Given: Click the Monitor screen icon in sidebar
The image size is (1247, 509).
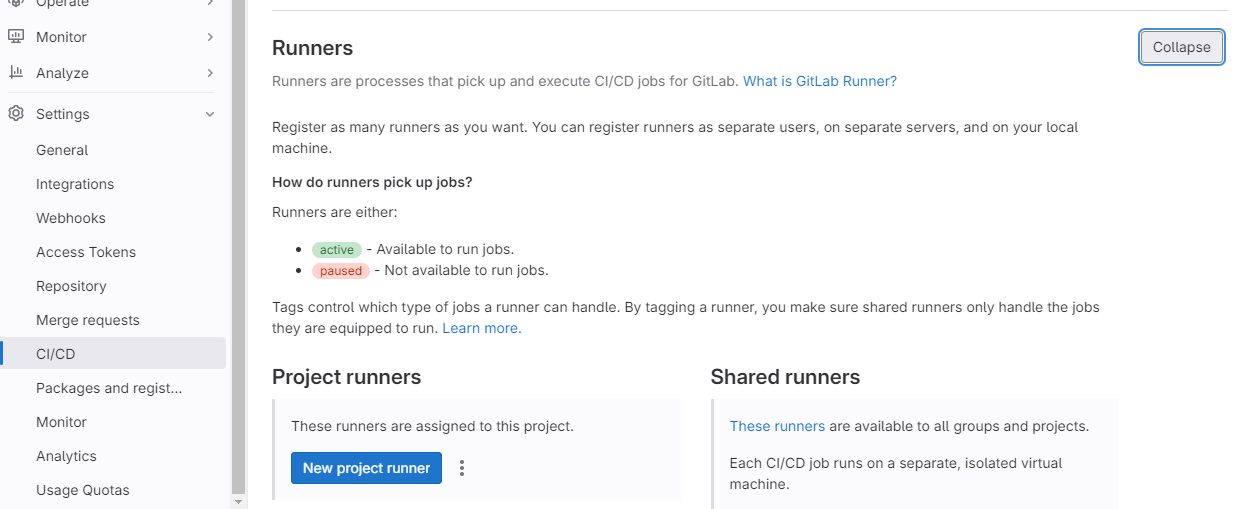Looking at the screenshot, I should pos(16,37).
